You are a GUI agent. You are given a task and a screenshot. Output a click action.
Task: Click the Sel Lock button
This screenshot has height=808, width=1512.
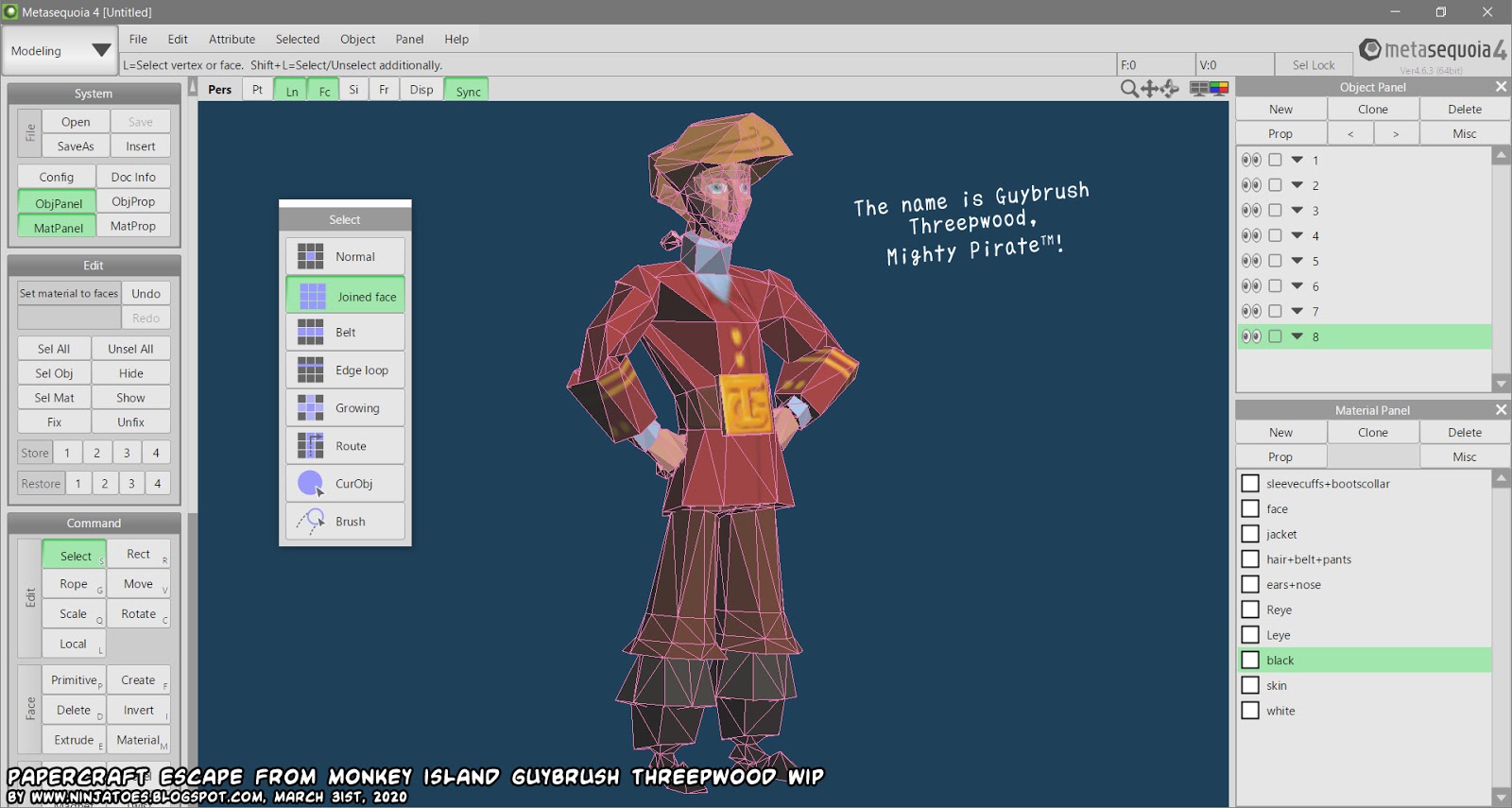click(x=1314, y=65)
